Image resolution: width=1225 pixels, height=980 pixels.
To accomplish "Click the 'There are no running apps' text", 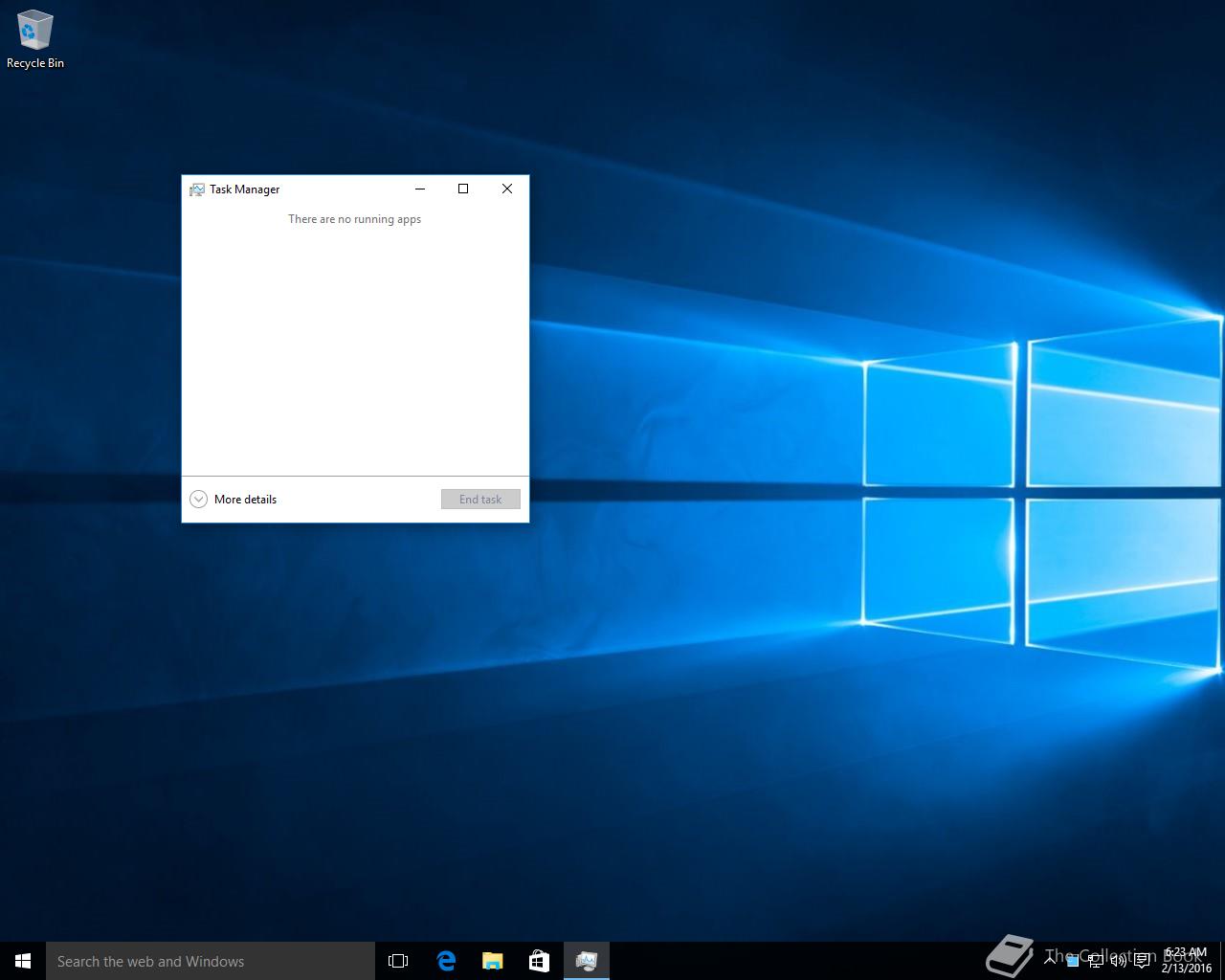I will pos(355,219).
